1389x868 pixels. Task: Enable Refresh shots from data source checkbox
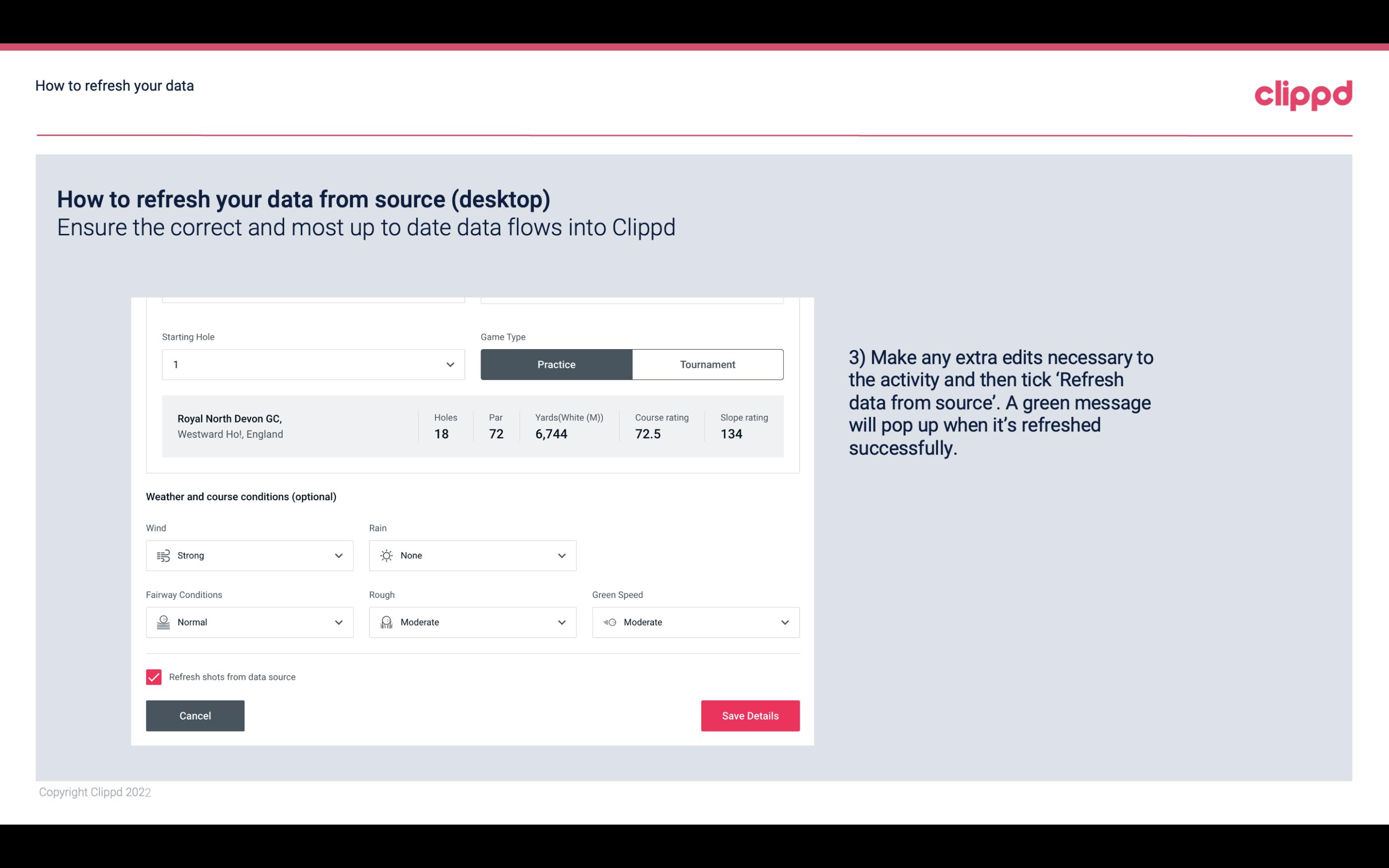153,677
